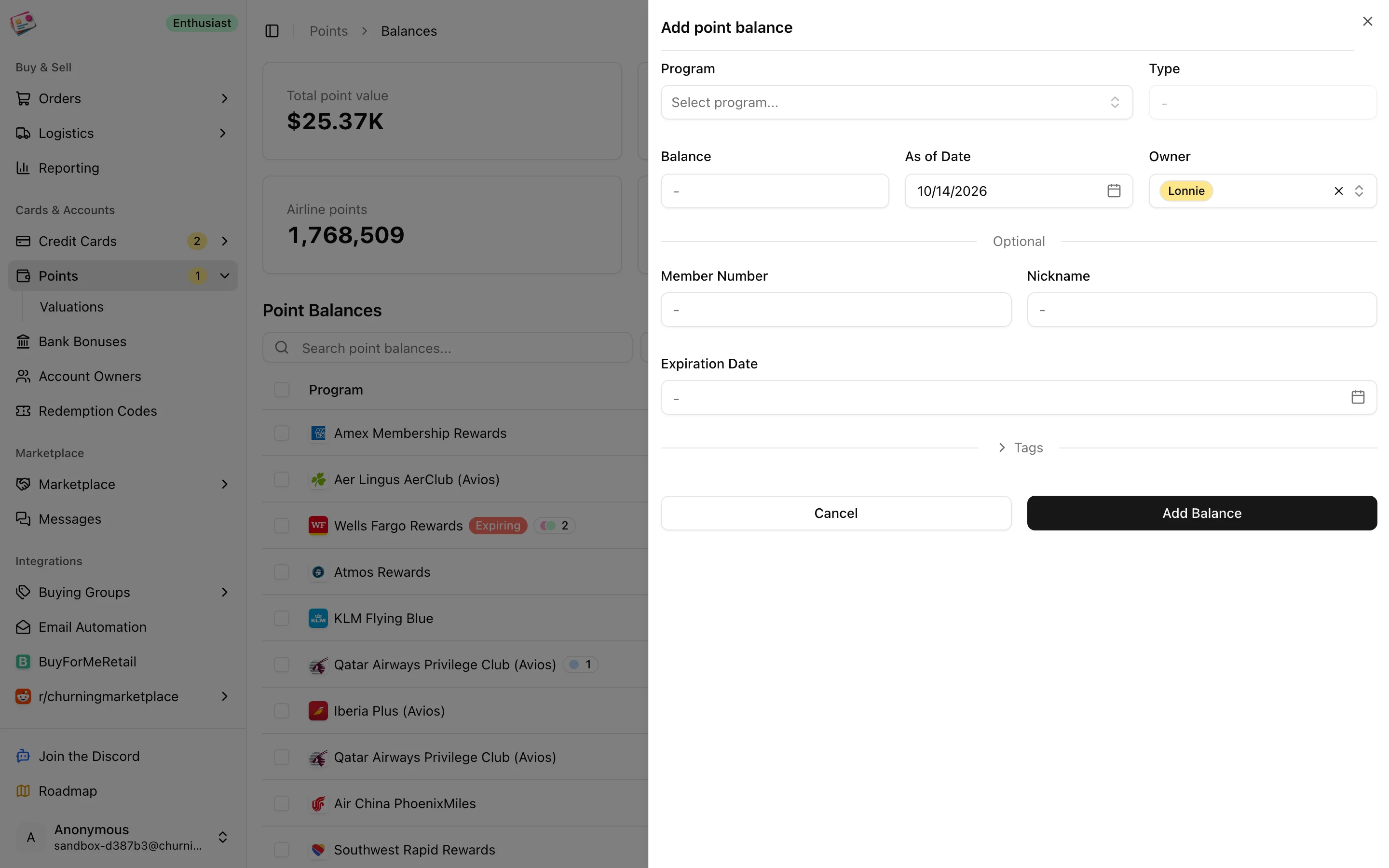Click the app logo icon
The width and height of the screenshot is (1389, 868).
click(23, 23)
